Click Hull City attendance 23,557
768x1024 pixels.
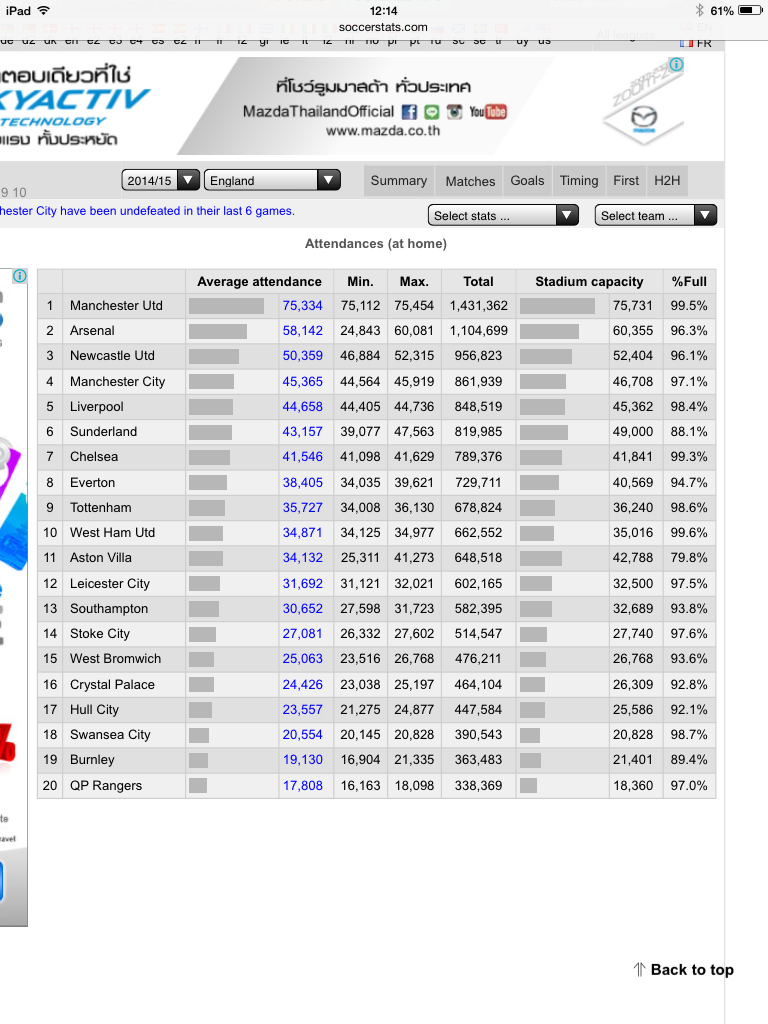coord(302,709)
